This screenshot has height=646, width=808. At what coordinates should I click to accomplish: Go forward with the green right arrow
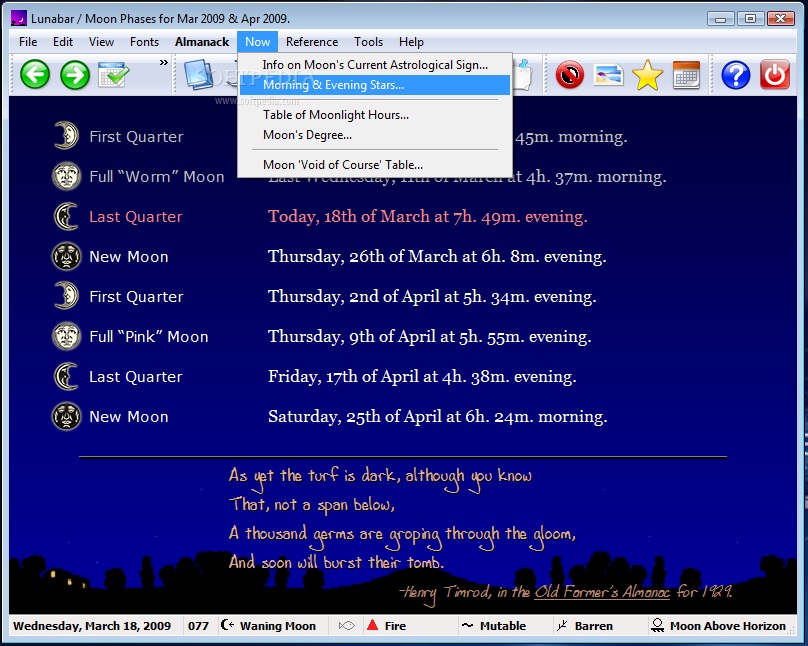point(75,75)
